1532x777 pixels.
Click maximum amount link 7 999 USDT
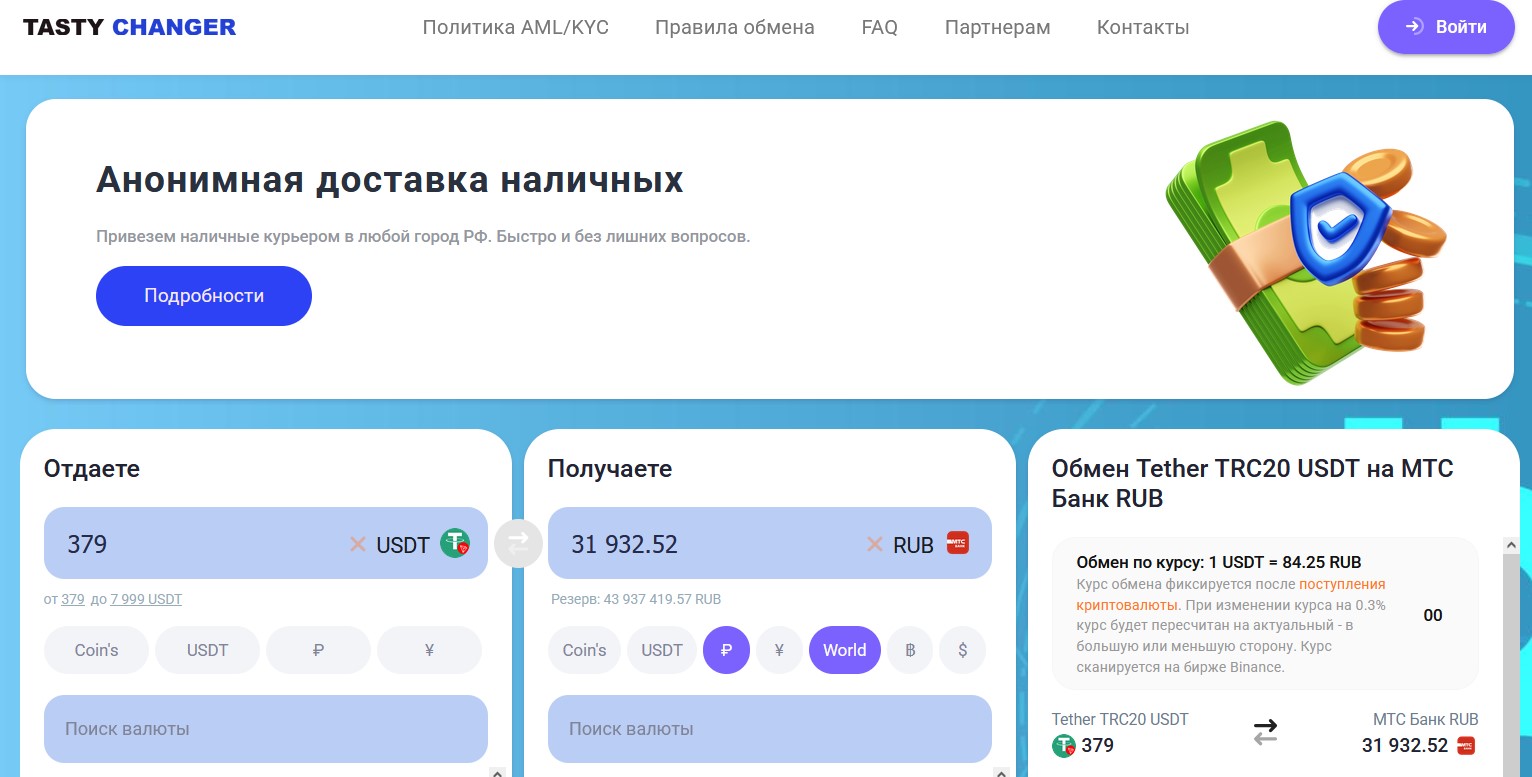click(x=146, y=599)
